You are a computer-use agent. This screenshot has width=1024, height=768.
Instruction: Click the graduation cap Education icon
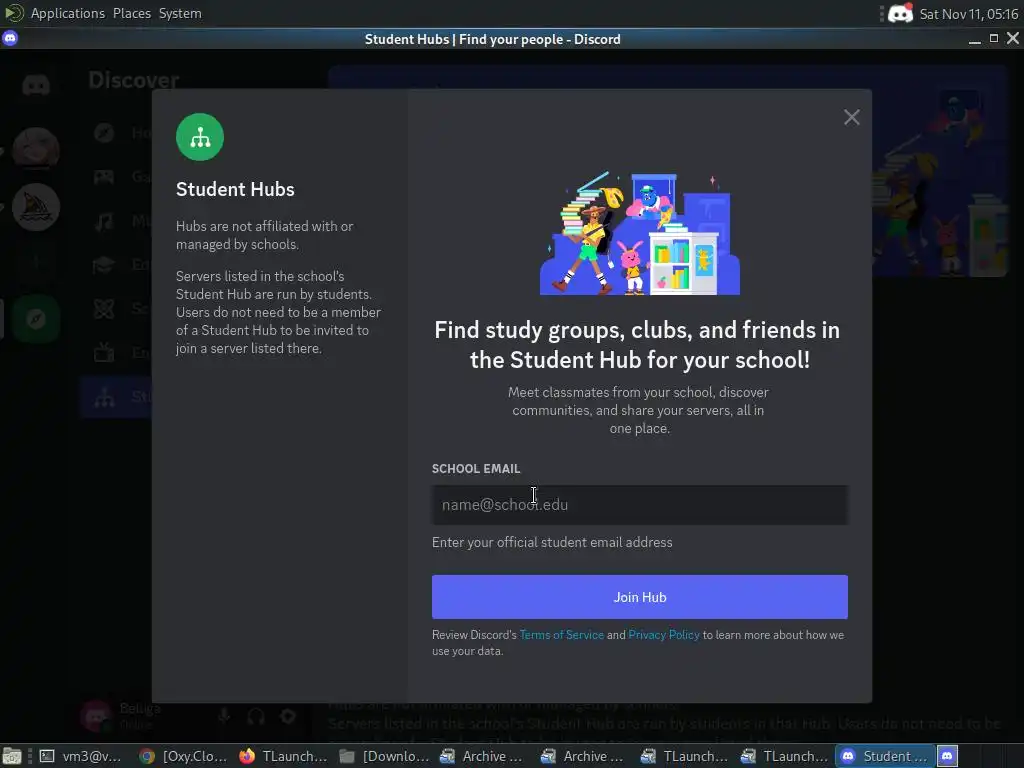tap(104, 264)
